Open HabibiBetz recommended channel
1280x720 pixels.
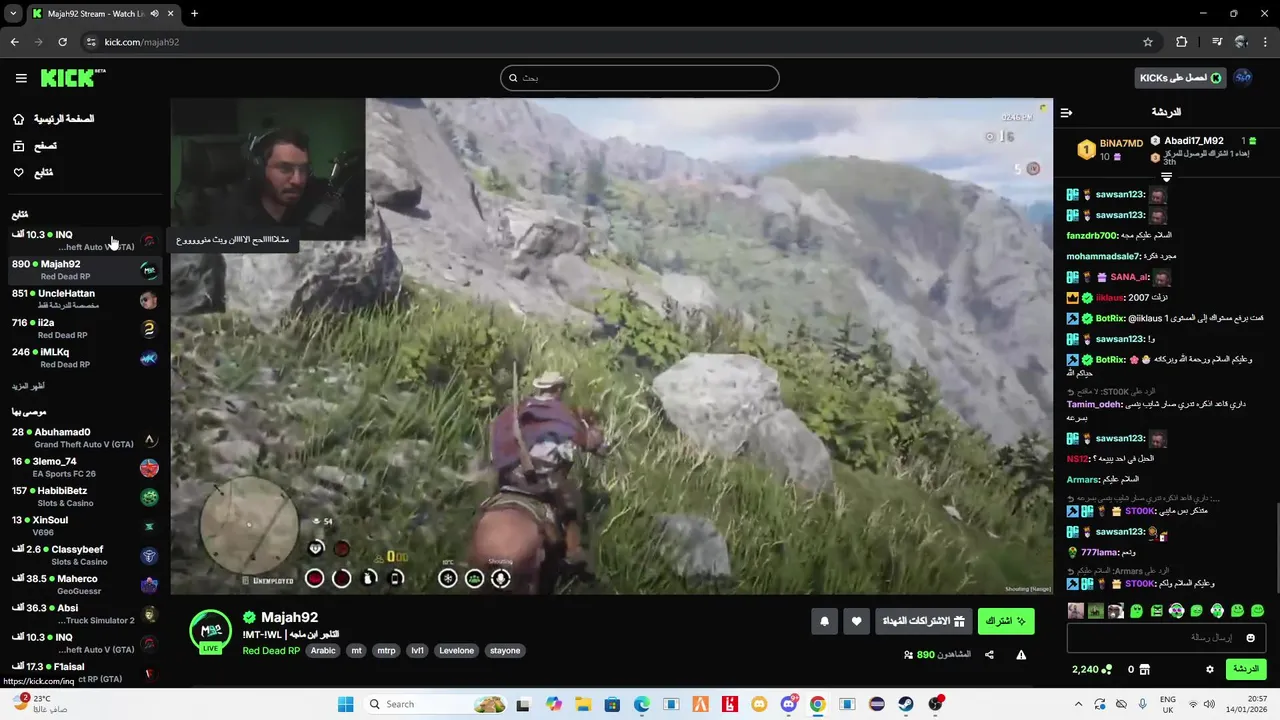click(x=84, y=497)
